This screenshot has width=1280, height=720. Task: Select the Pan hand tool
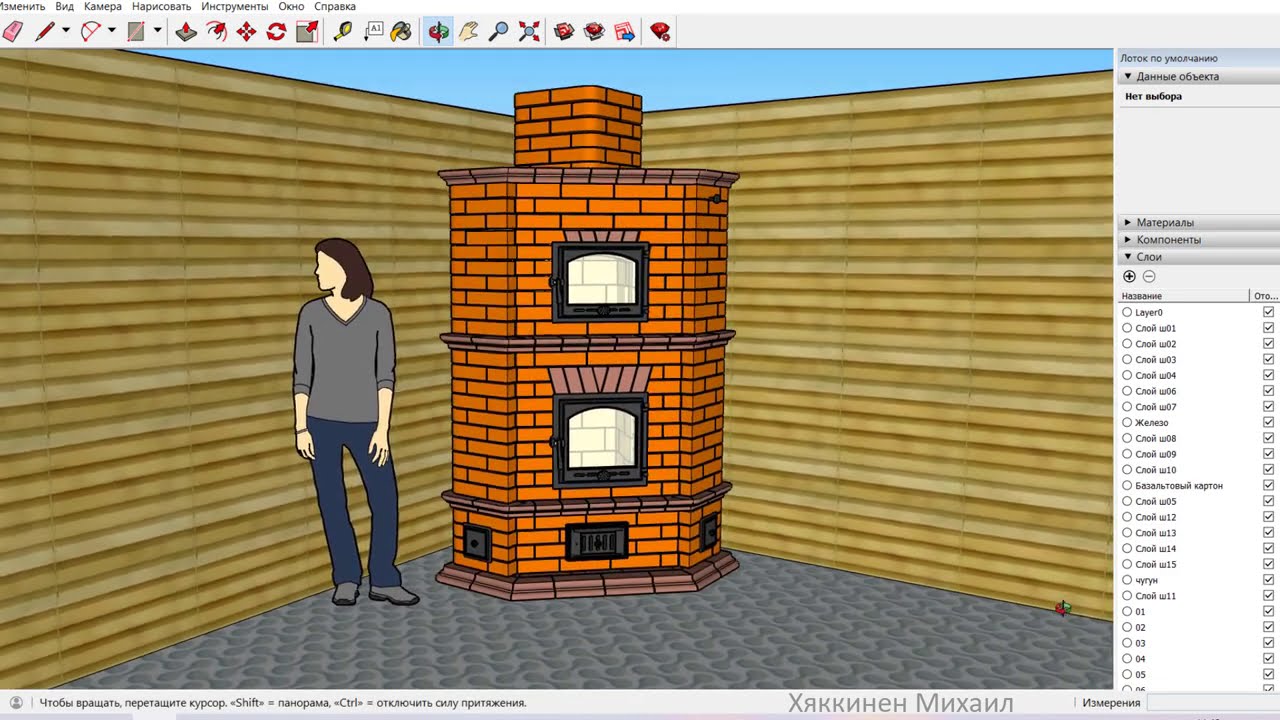[468, 32]
